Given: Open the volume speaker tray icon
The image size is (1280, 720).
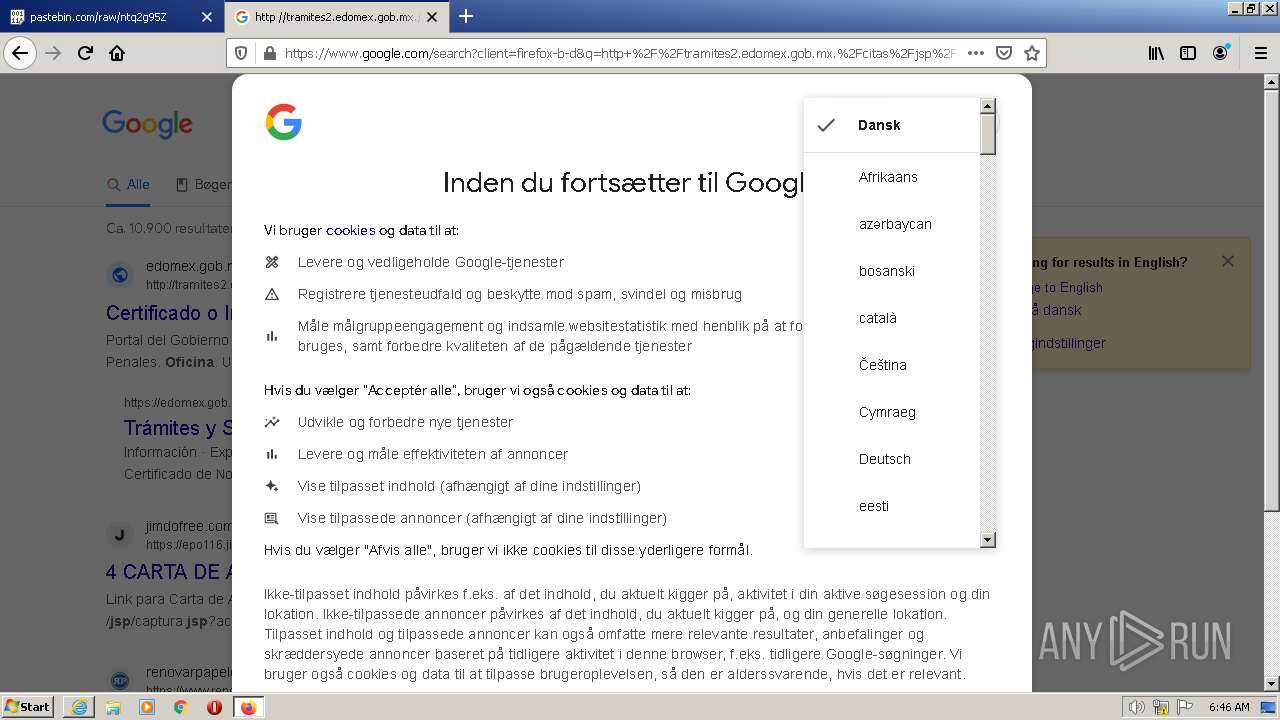Looking at the screenshot, I should (x=1137, y=707).
